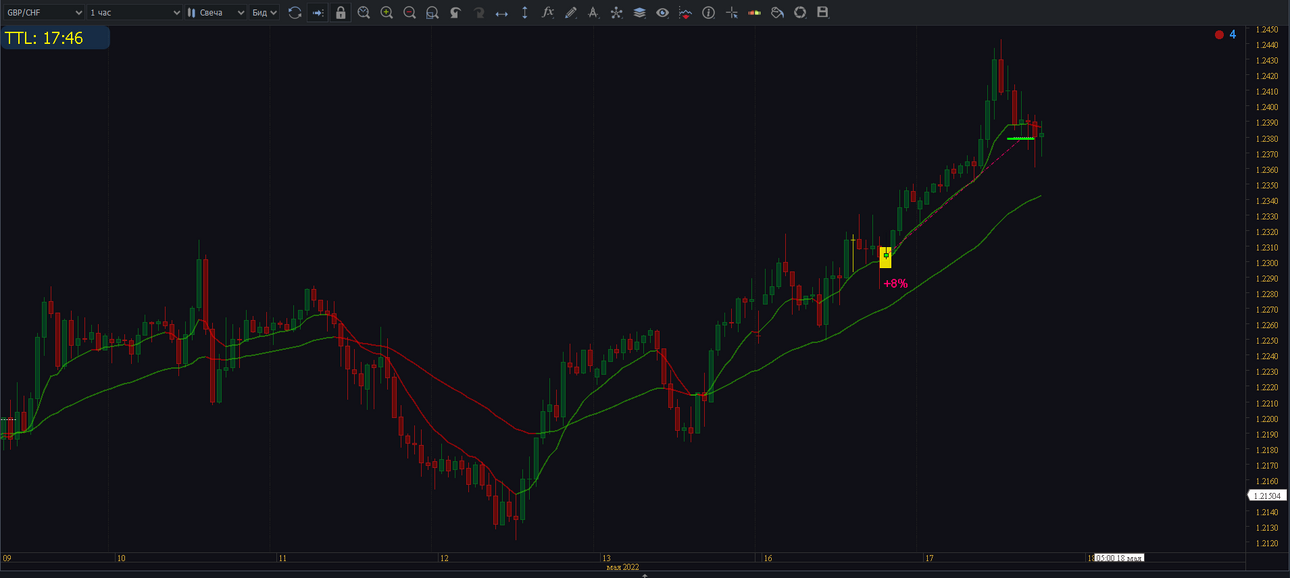Select the pencil drawing tool
Image resolution: width=1290 pixels, height=578 pixels.
point(571,13)
